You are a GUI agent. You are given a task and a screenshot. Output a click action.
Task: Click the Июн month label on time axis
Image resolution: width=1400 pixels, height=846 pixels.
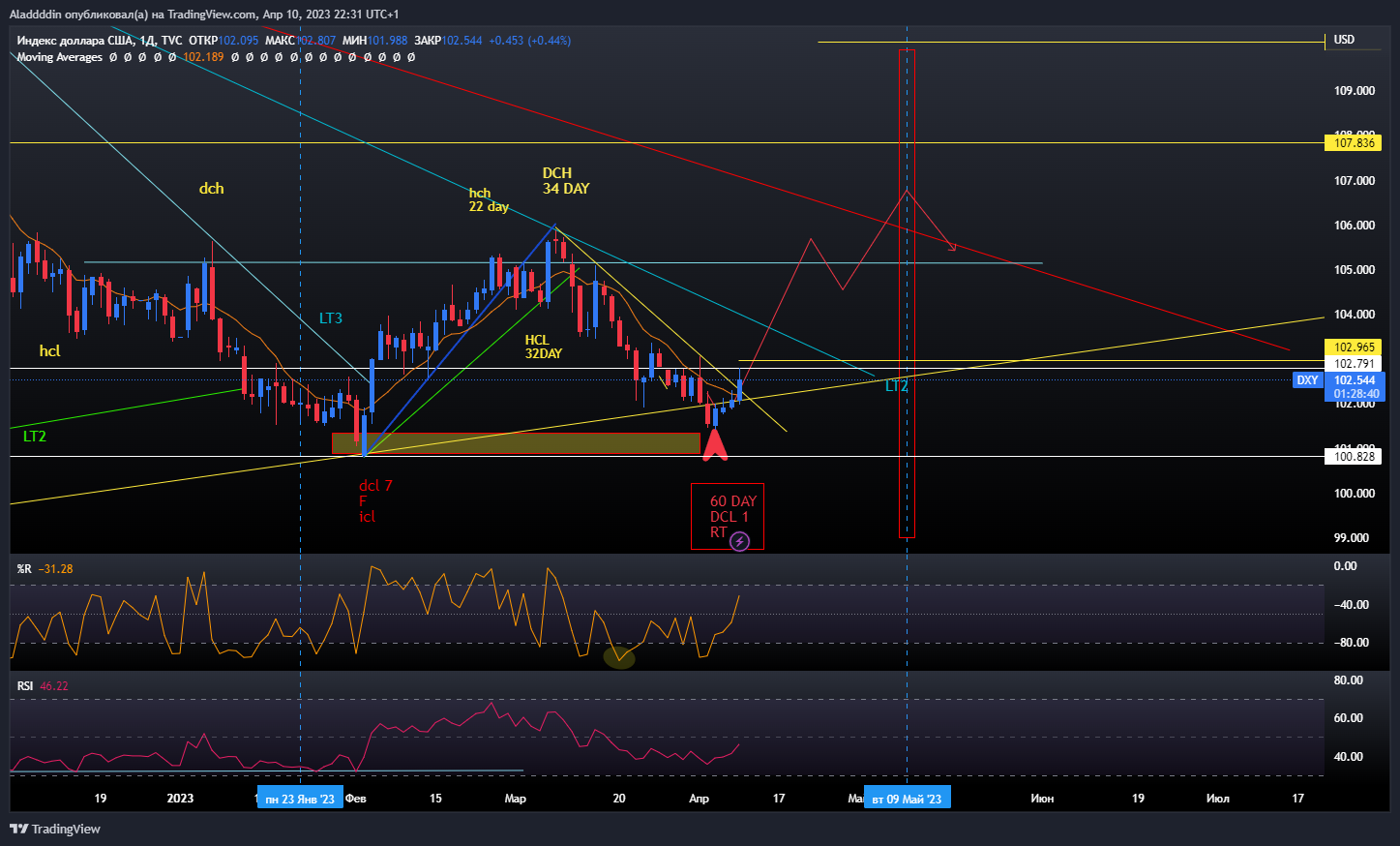pyautogui.click(x=1042, y=799)
